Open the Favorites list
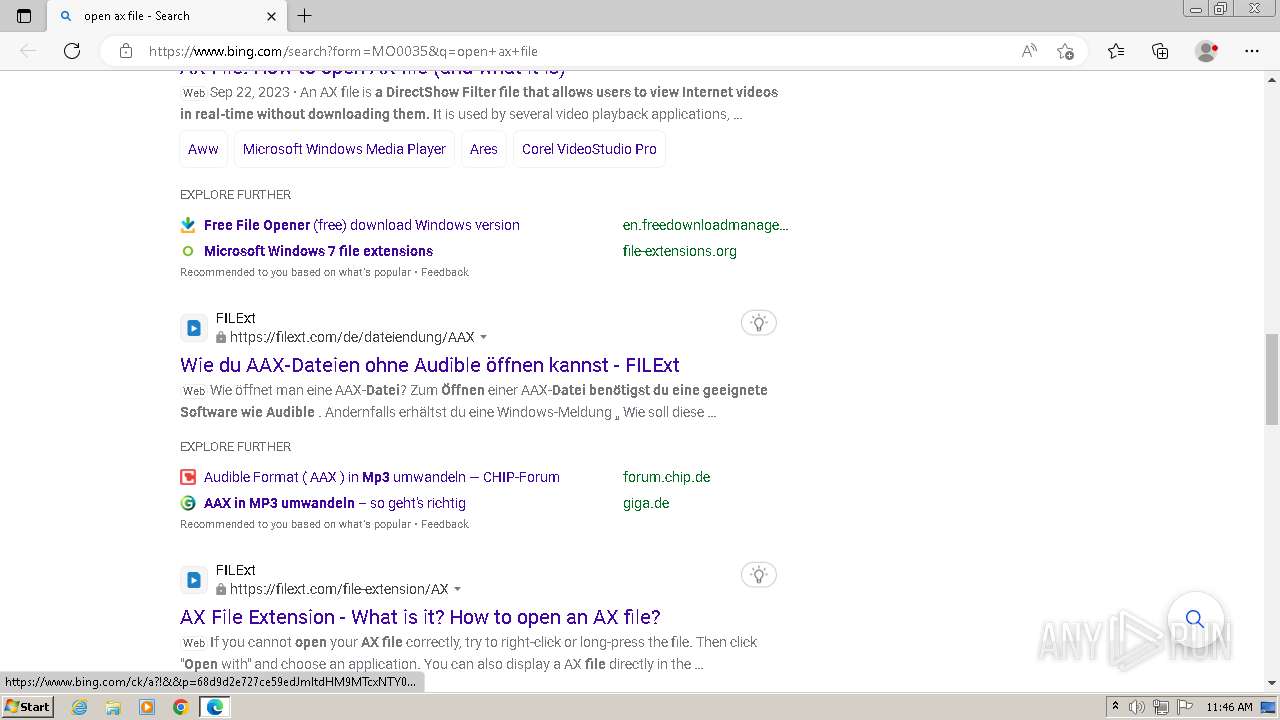 click(x=1116, y=51)
